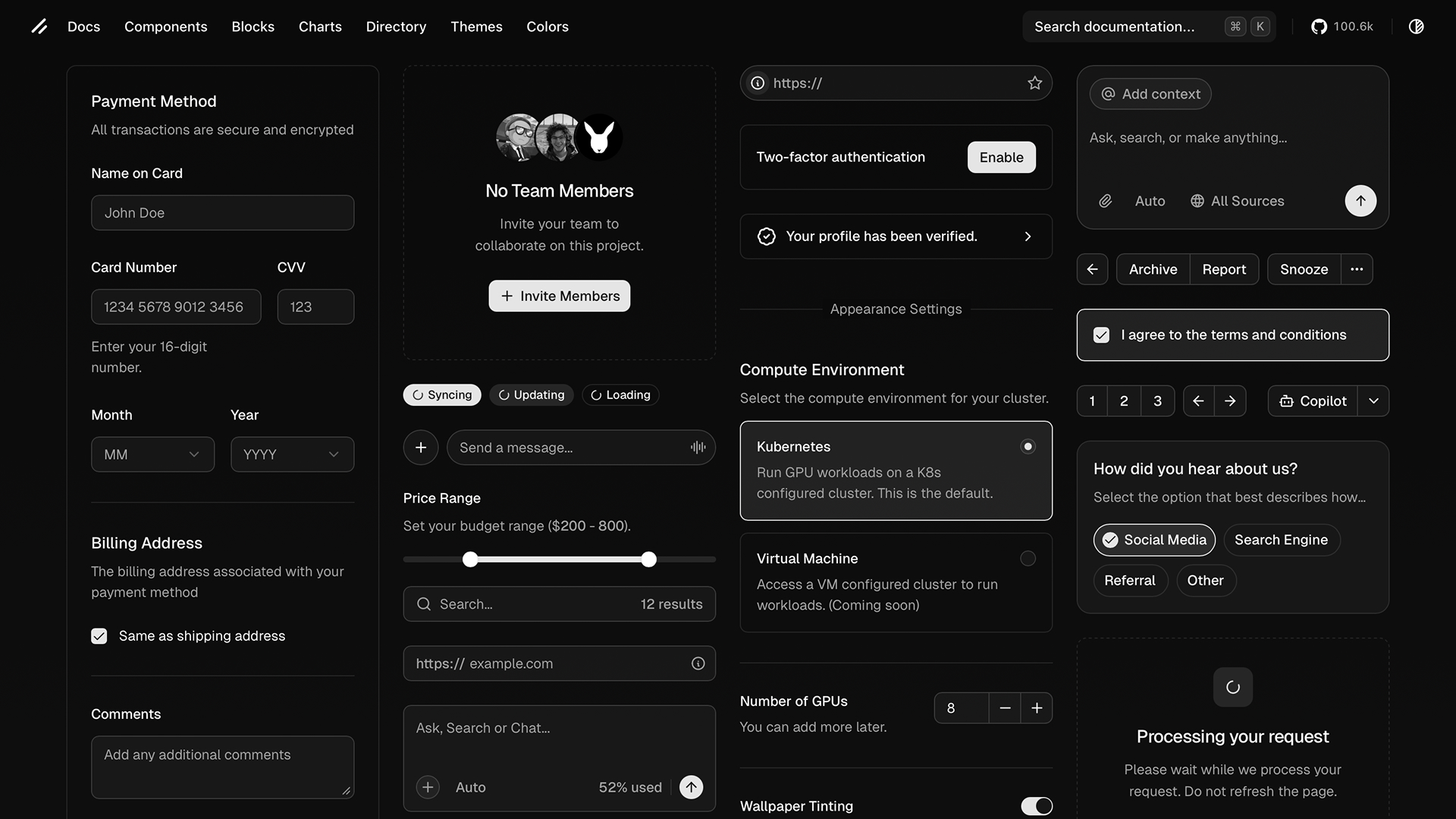This screenshot has width=1456, height=819.
Task: Click the info icon beside example.com field
Action: coord(698,663)
